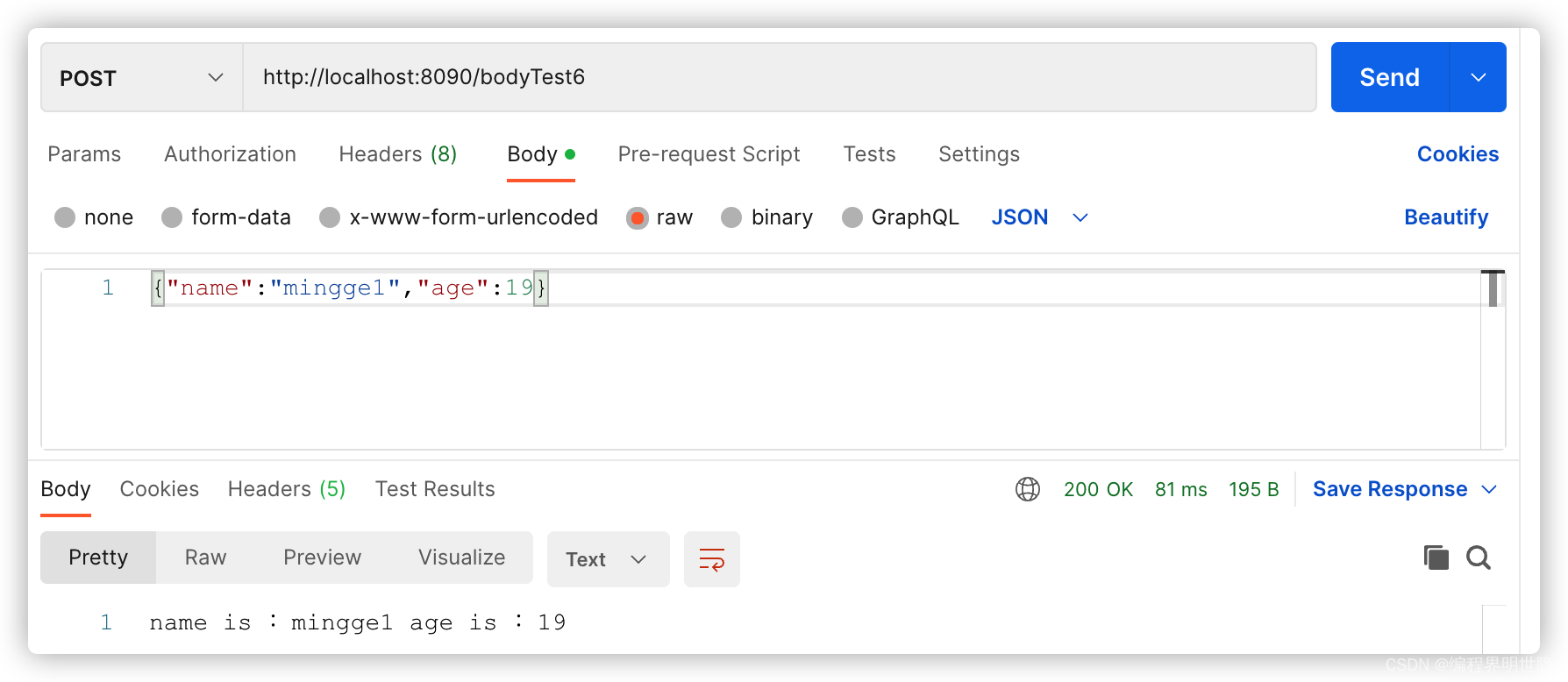Open the POST method dropdown

click(x=141, y=78)
